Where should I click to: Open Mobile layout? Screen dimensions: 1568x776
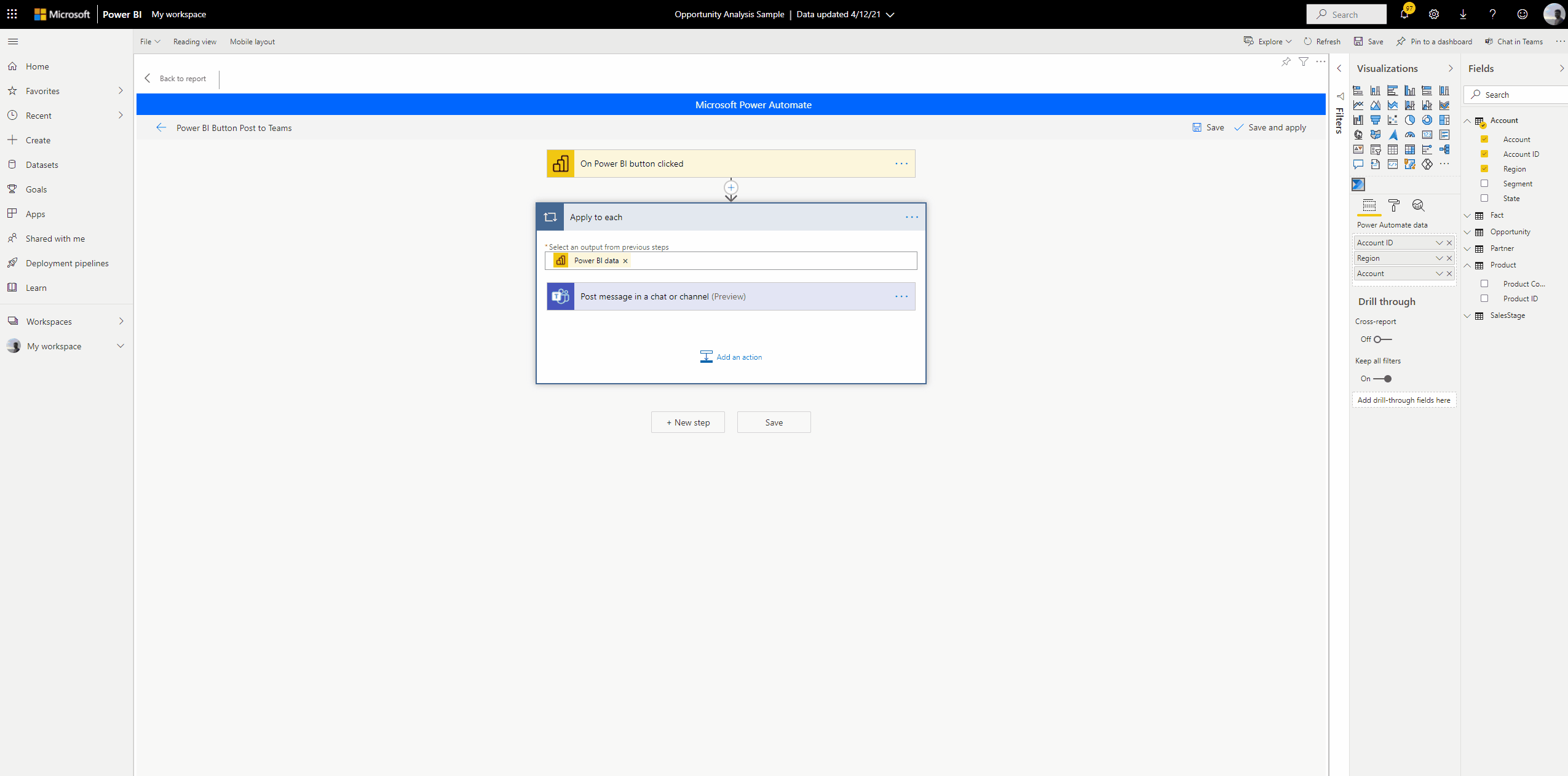click(252, 42)
